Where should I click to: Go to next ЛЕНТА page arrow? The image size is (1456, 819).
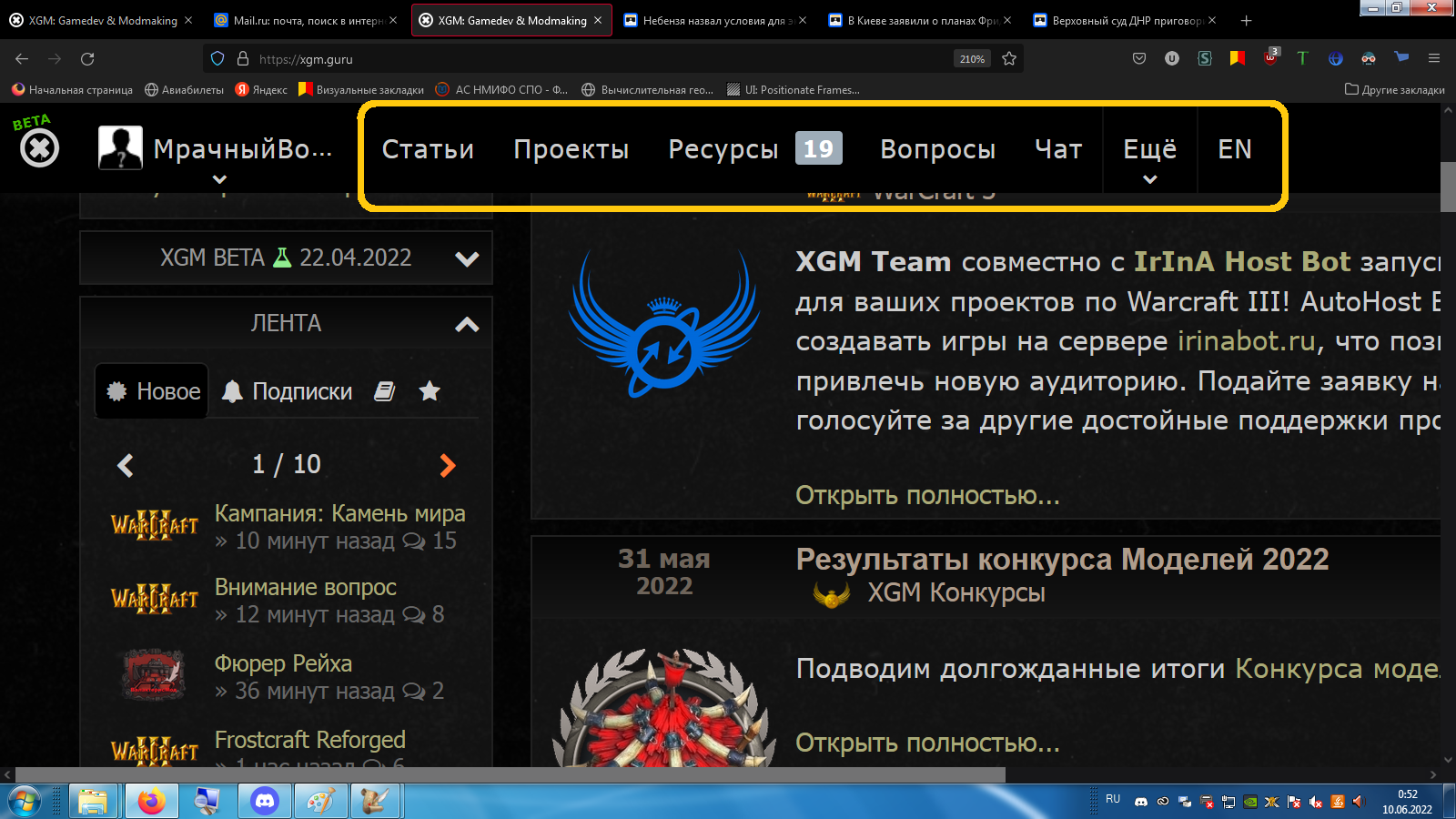448,466
